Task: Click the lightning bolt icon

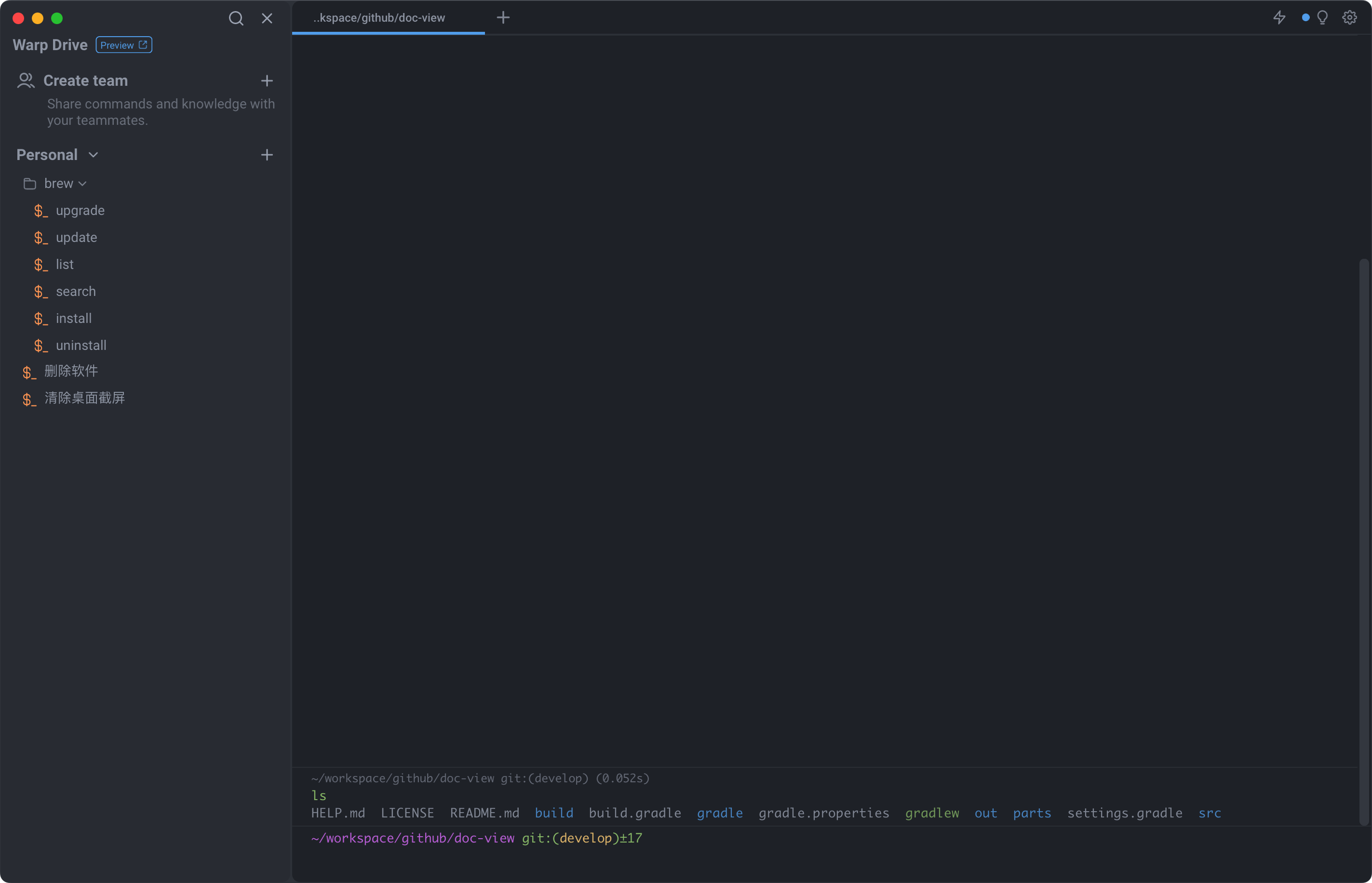Action: pyautogui.click(x=1279, y=18)
